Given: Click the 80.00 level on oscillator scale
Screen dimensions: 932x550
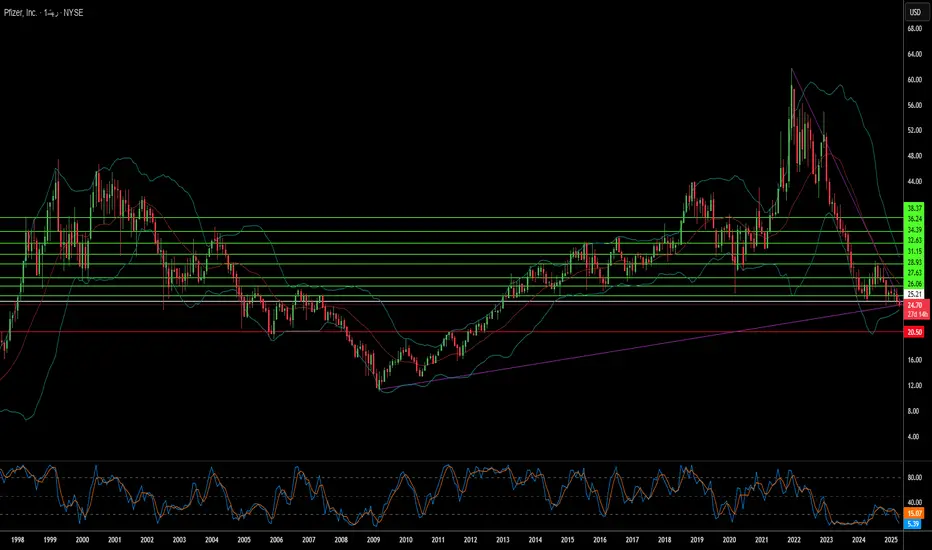Looking at the screenshot, I should point(913,477).
